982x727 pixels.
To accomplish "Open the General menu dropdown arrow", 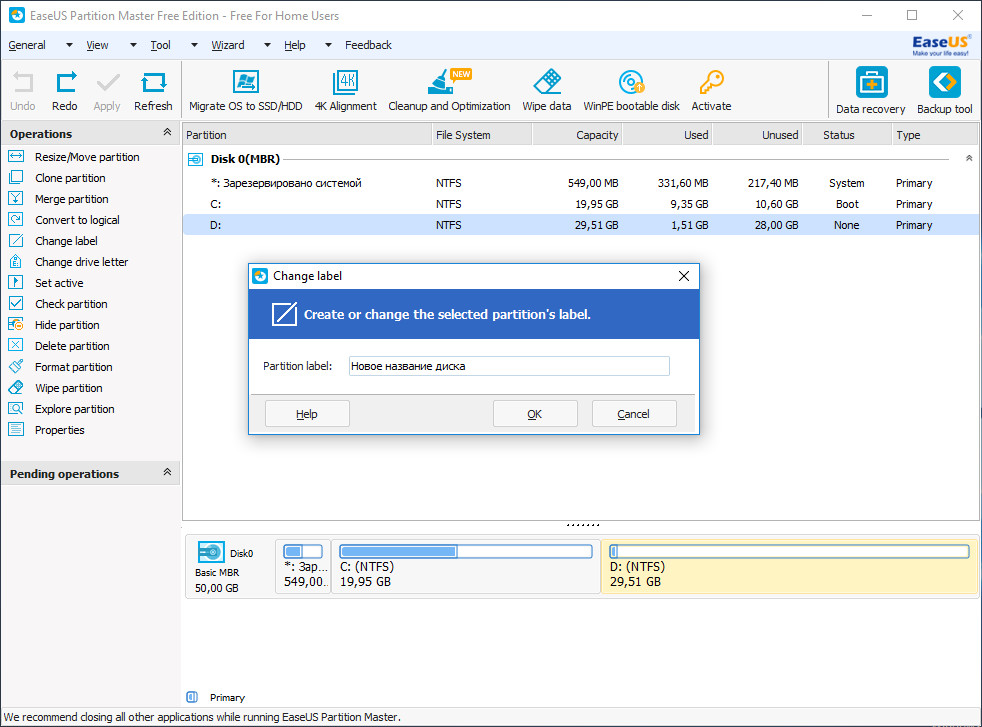I will tap(70, 45).
